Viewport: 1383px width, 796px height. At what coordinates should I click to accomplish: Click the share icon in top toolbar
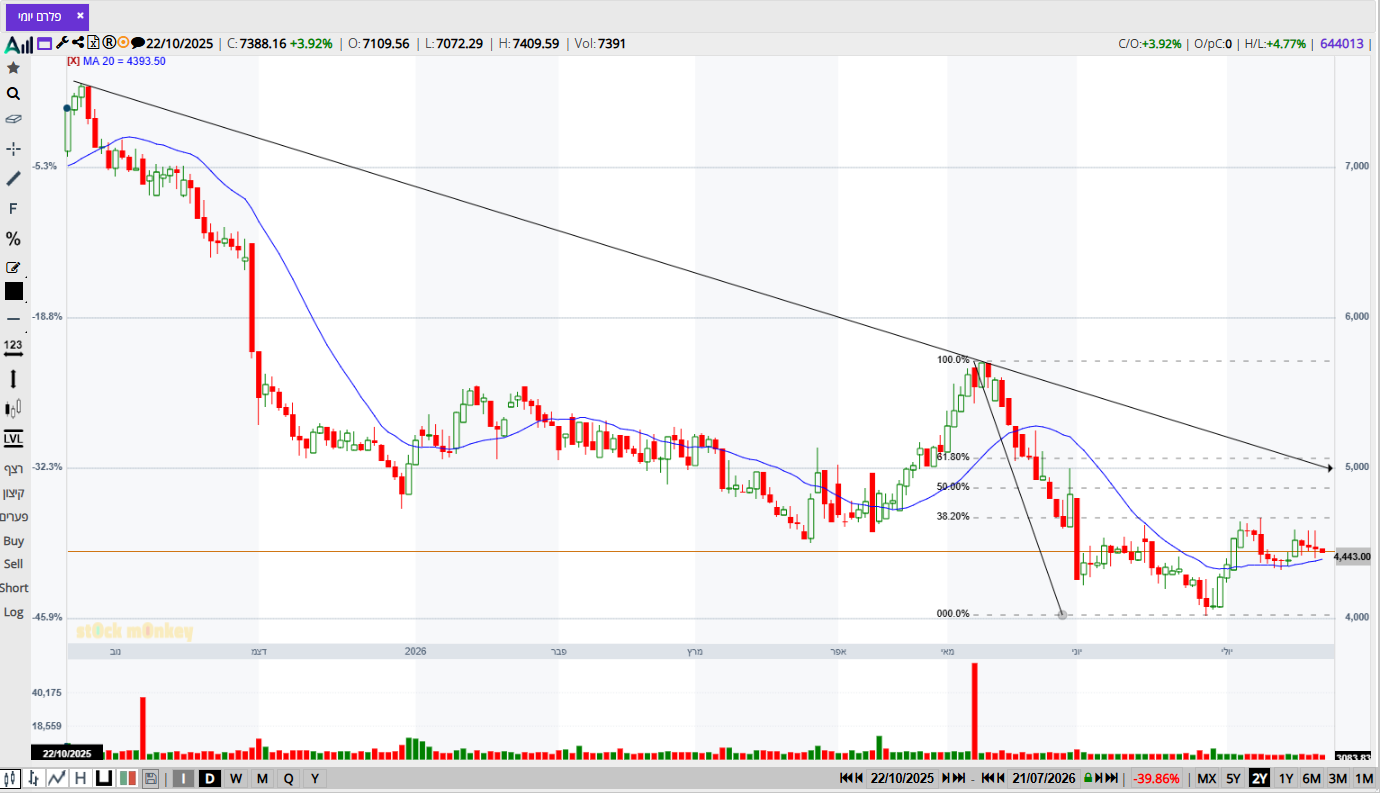(x=78, y=43)
